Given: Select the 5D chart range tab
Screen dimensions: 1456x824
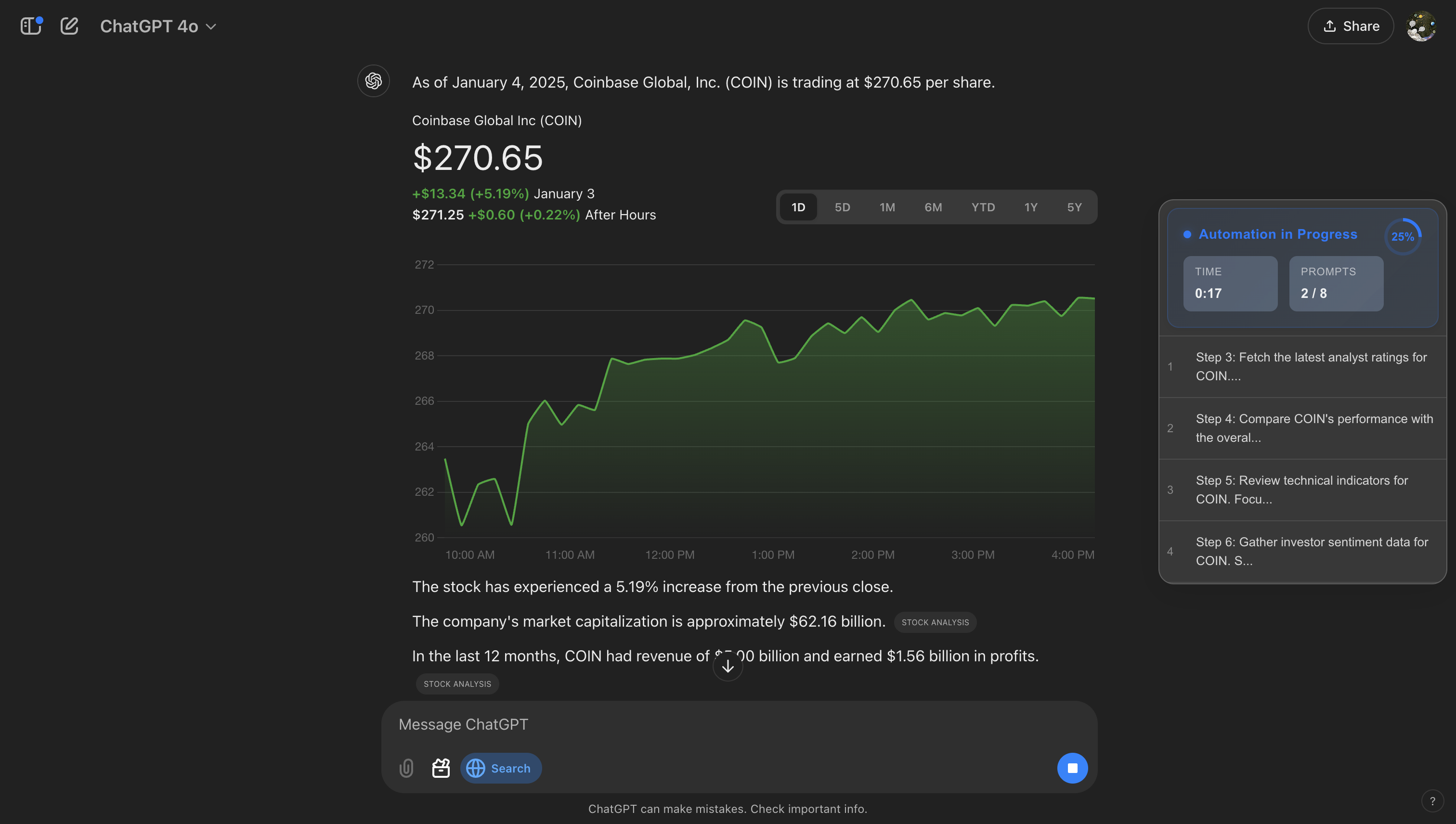Looking at the screenshot, I should pyautogui.click(x=842, y=207).
